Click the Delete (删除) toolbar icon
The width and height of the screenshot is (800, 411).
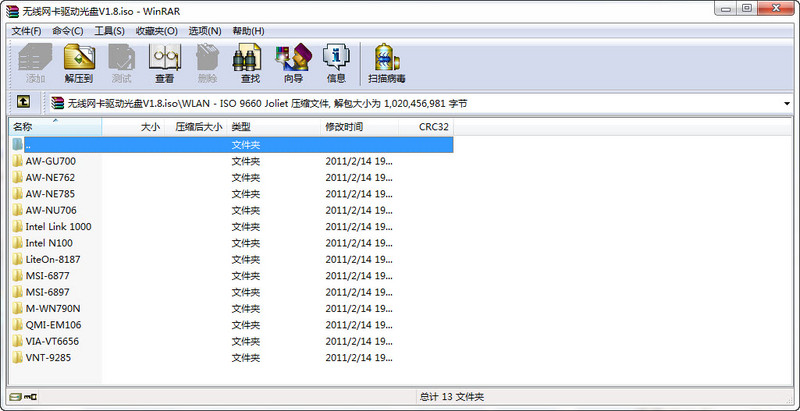point(207,64)
